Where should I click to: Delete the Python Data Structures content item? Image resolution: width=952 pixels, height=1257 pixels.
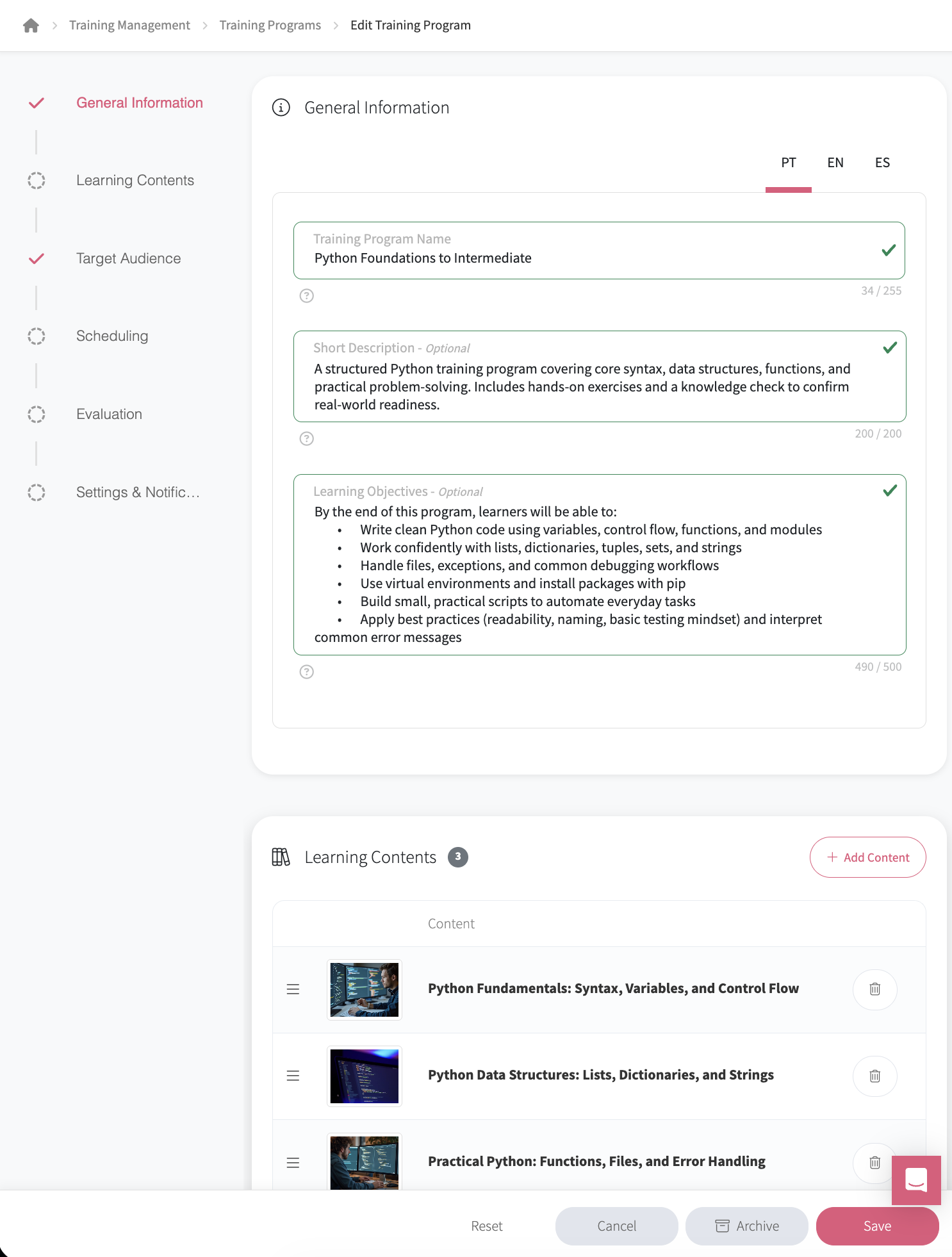[874, 1076]
